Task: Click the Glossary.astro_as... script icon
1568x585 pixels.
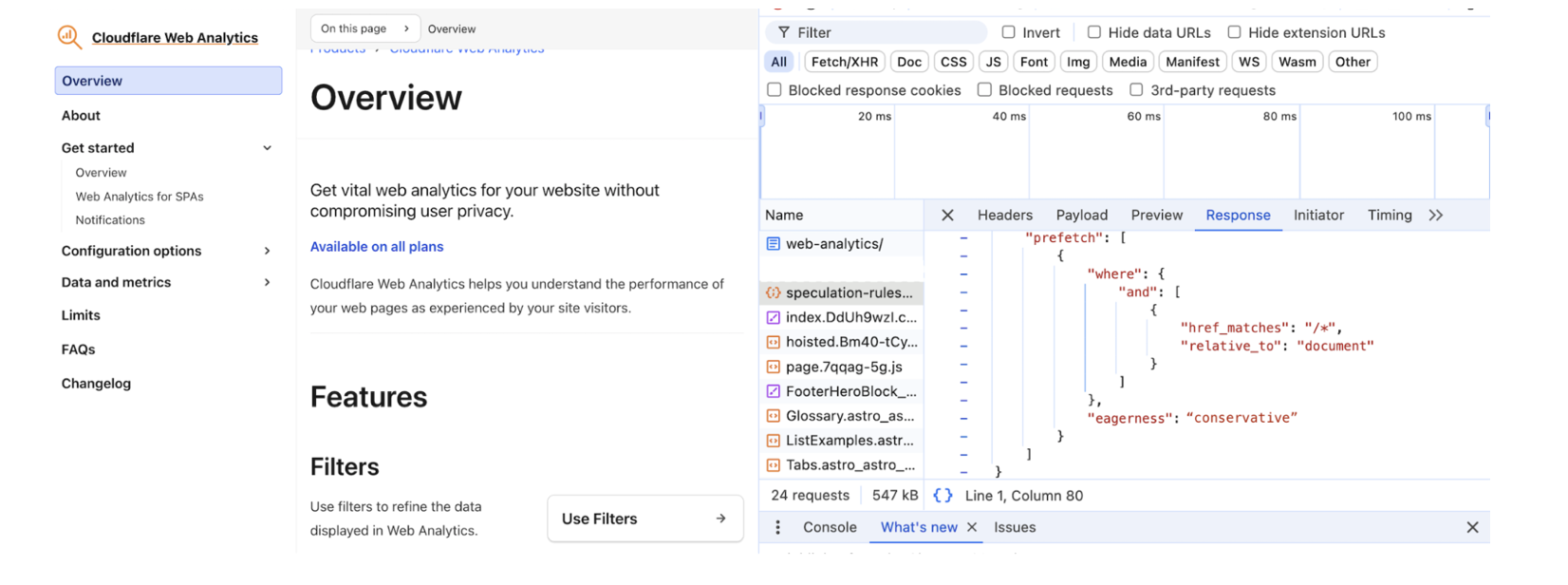Action: (x=773, y=416)
